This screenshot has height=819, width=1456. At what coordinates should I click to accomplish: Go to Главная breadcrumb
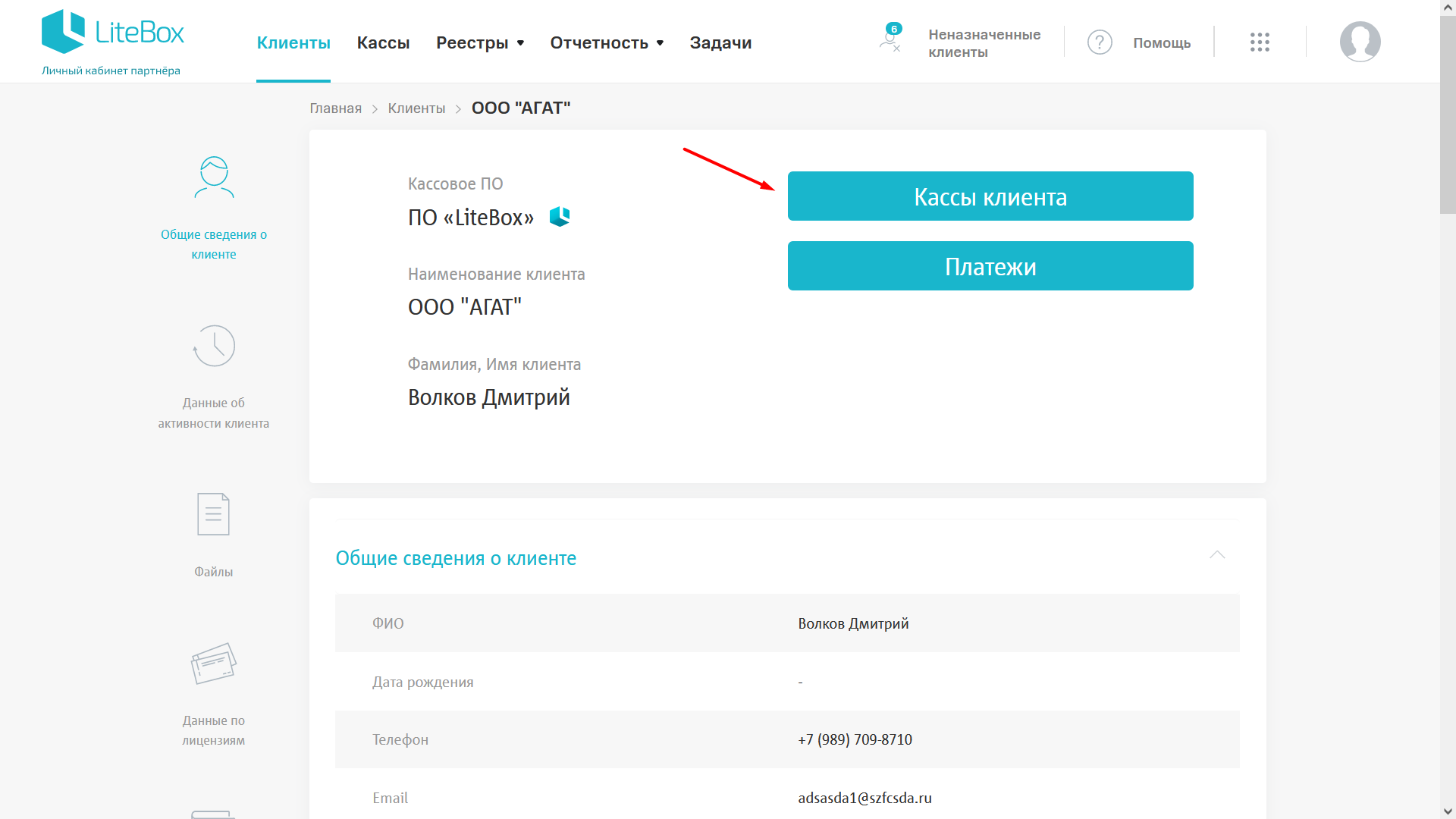click(x=335, y=108)
